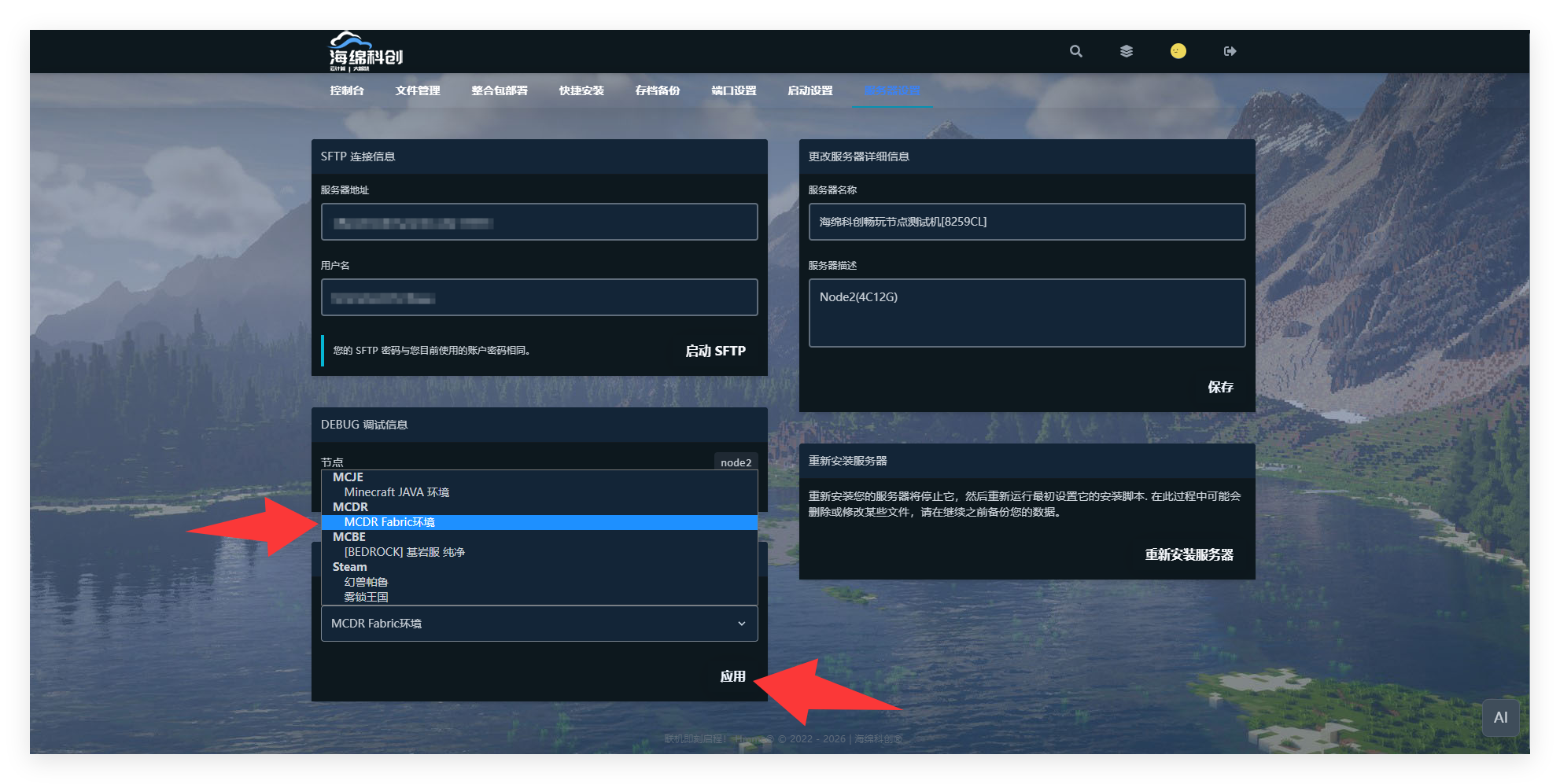1560x784 pixels.
Task: Click the search magnifier icon
Action: 1075,51
